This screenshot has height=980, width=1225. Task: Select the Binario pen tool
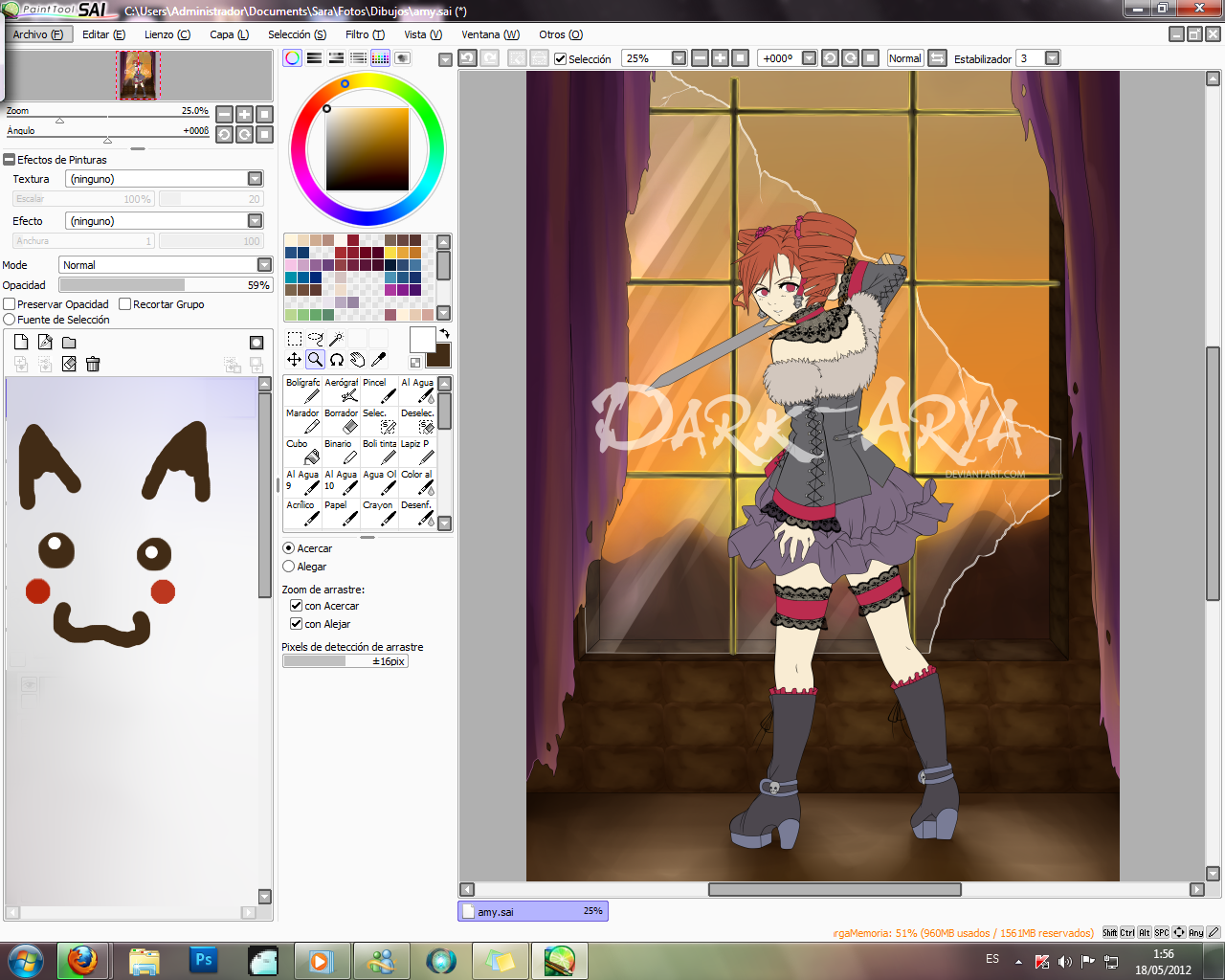[x=341, y=452]
